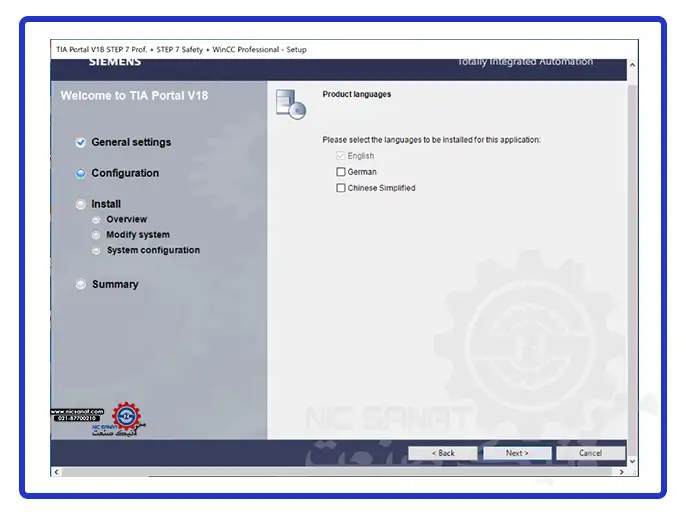The image size is (686, 516).
Task: Click the Overview sub-step bullet icon
Action: pos(96,219)
